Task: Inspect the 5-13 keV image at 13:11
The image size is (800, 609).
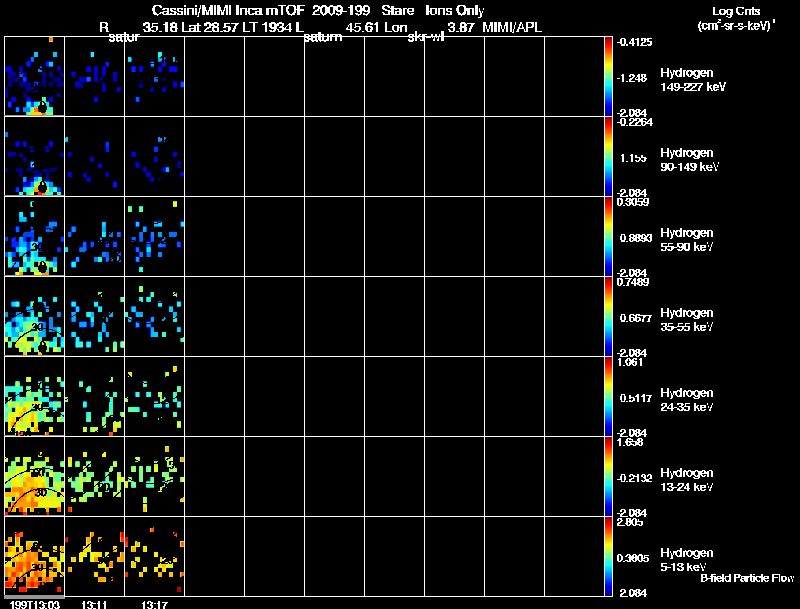Action: pos(94,556)
